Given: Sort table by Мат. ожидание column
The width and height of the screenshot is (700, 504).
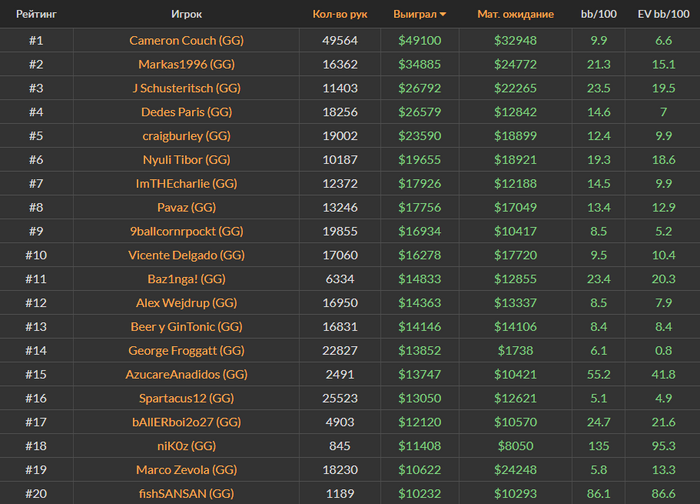Looking at the screenshot, I should (515, 15).
